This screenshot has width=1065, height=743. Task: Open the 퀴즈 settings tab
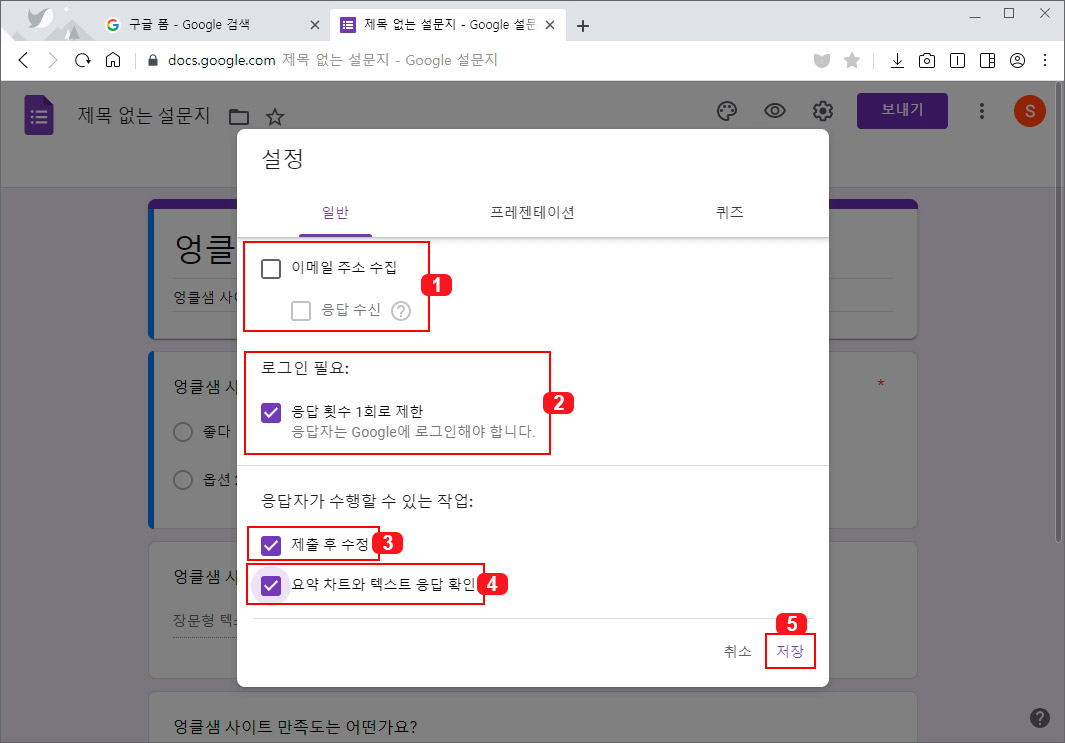click(x=730, y=212)
